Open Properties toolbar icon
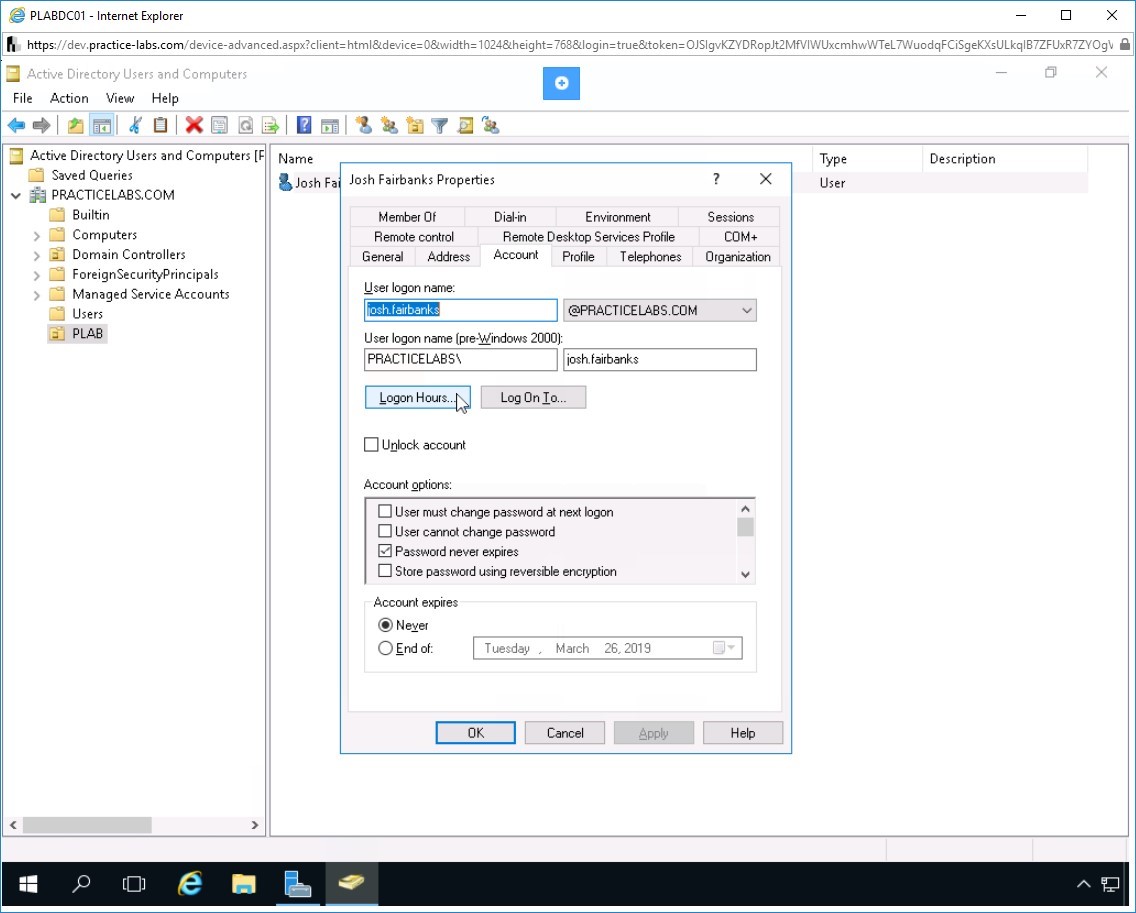Image resolution: width=1136 pixels, height=913 pixels. pos(219,125)
